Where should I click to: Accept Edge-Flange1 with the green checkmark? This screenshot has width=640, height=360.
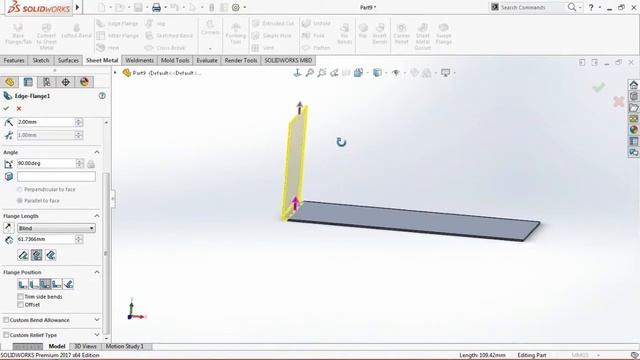pos(6,109)
